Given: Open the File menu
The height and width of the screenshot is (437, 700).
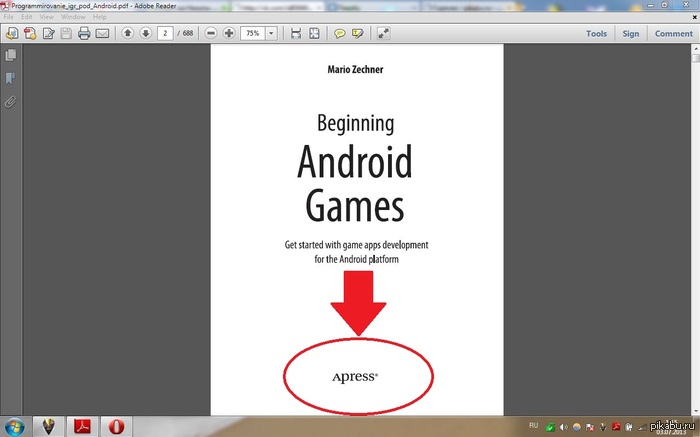Looking at the screenshot, I should point(8,17).
